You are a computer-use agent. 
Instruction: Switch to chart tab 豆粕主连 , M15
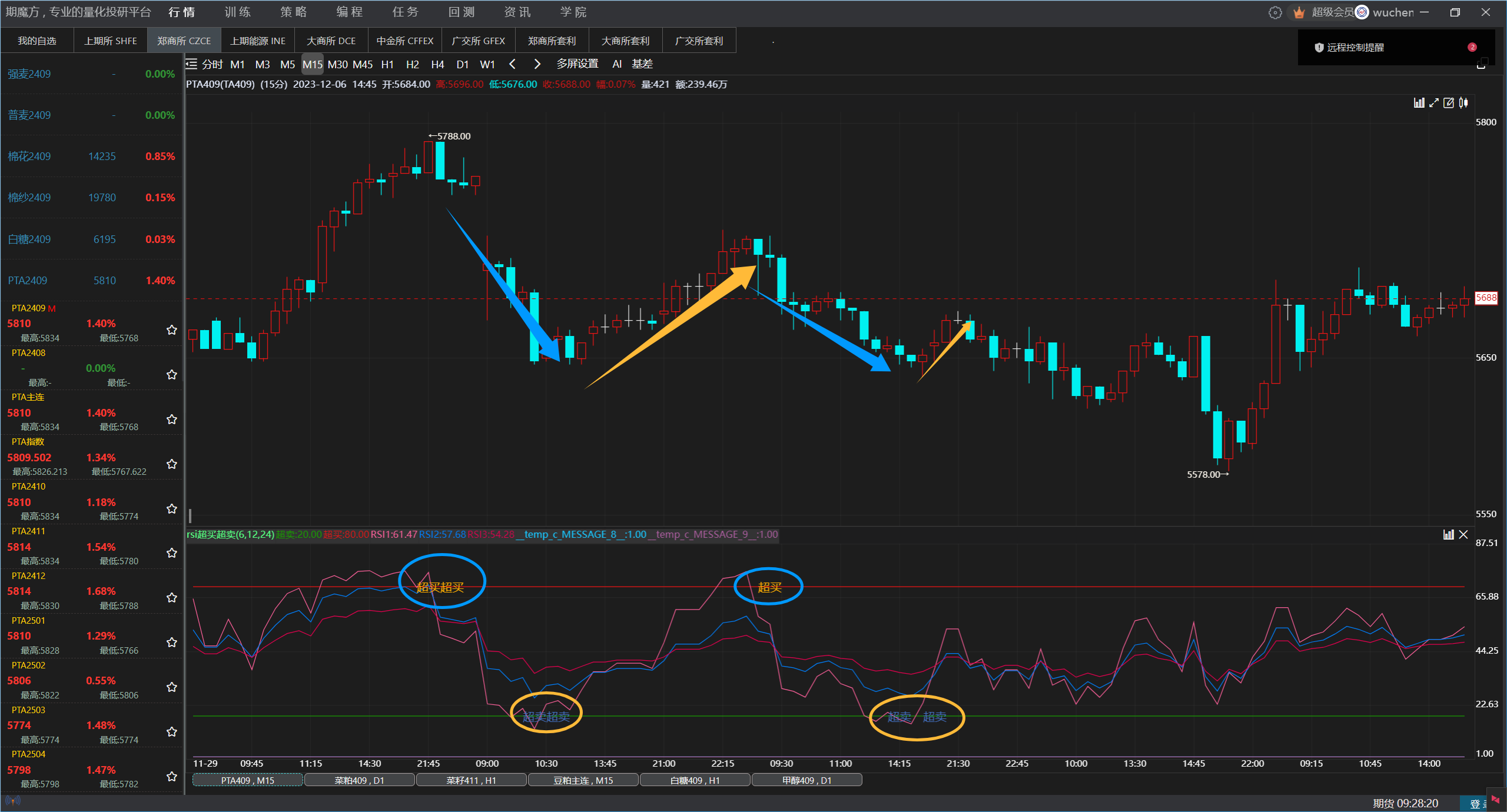pyautogui.click(x=583, y=780)
